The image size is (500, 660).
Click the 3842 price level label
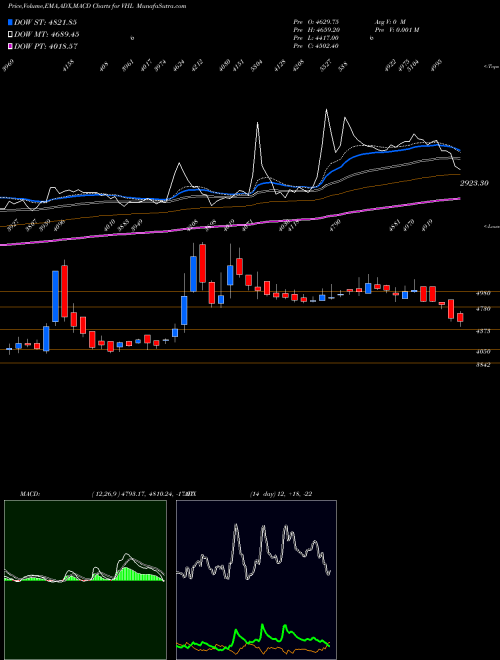click(x=483, y=365)
